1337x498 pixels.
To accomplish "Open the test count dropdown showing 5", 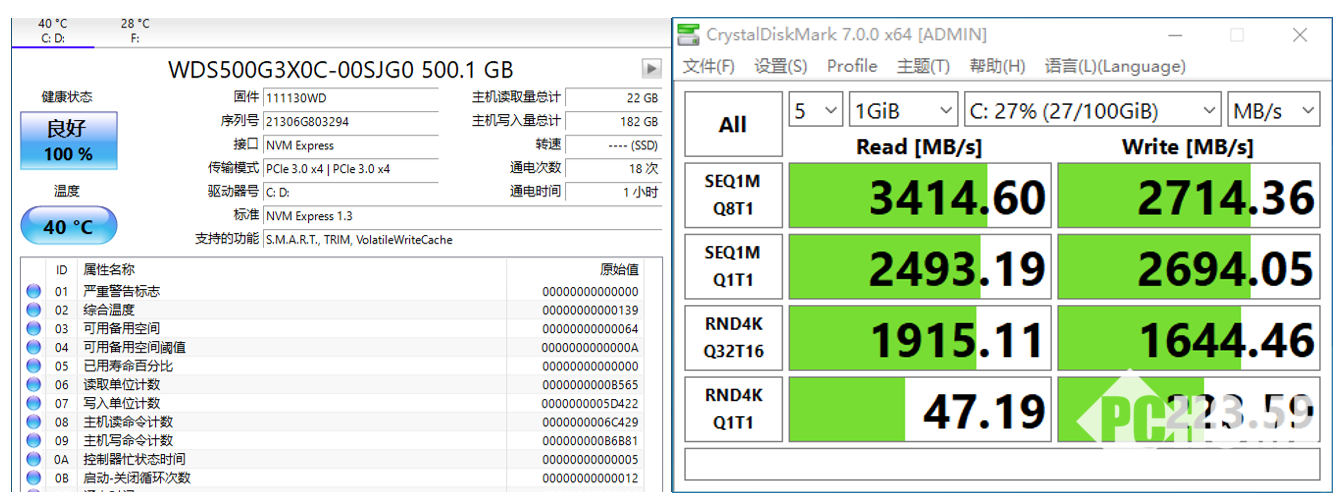I will [x=816, y=110].
